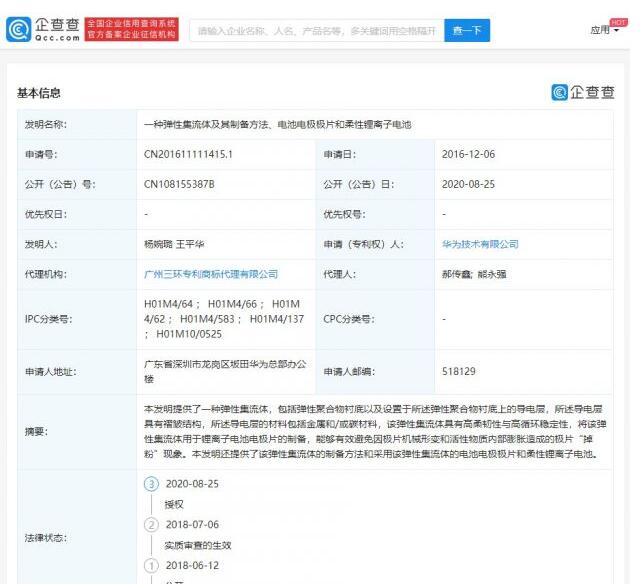Click the 申请人地址 label

pos(50,371)
